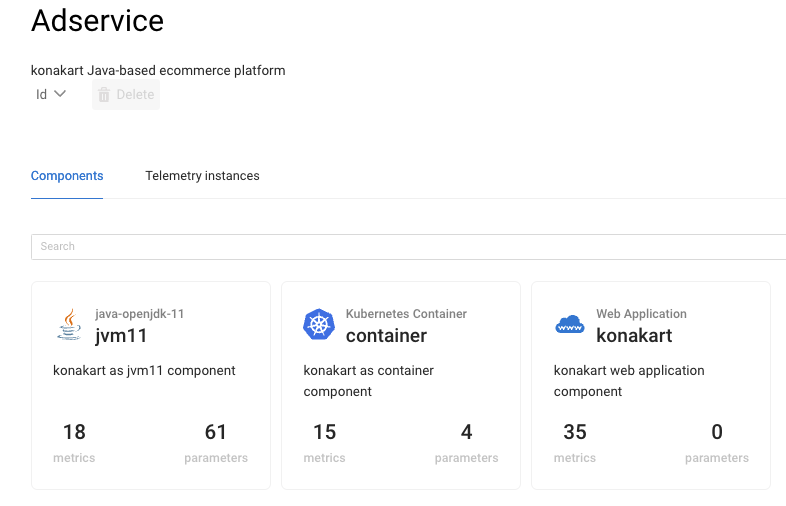Expand the Id dropdown chevron
786x506 pixels.
[x=60, y=94]
